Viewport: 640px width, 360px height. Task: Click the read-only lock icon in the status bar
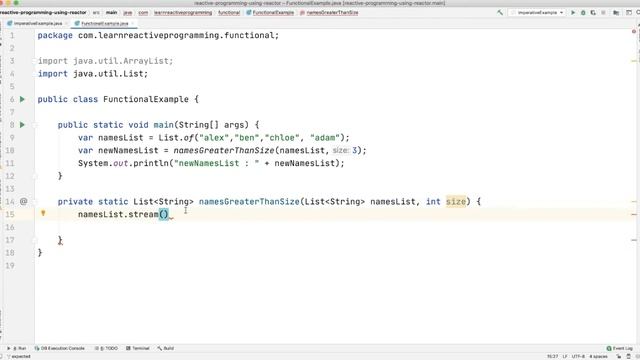[x=619, y=356]
